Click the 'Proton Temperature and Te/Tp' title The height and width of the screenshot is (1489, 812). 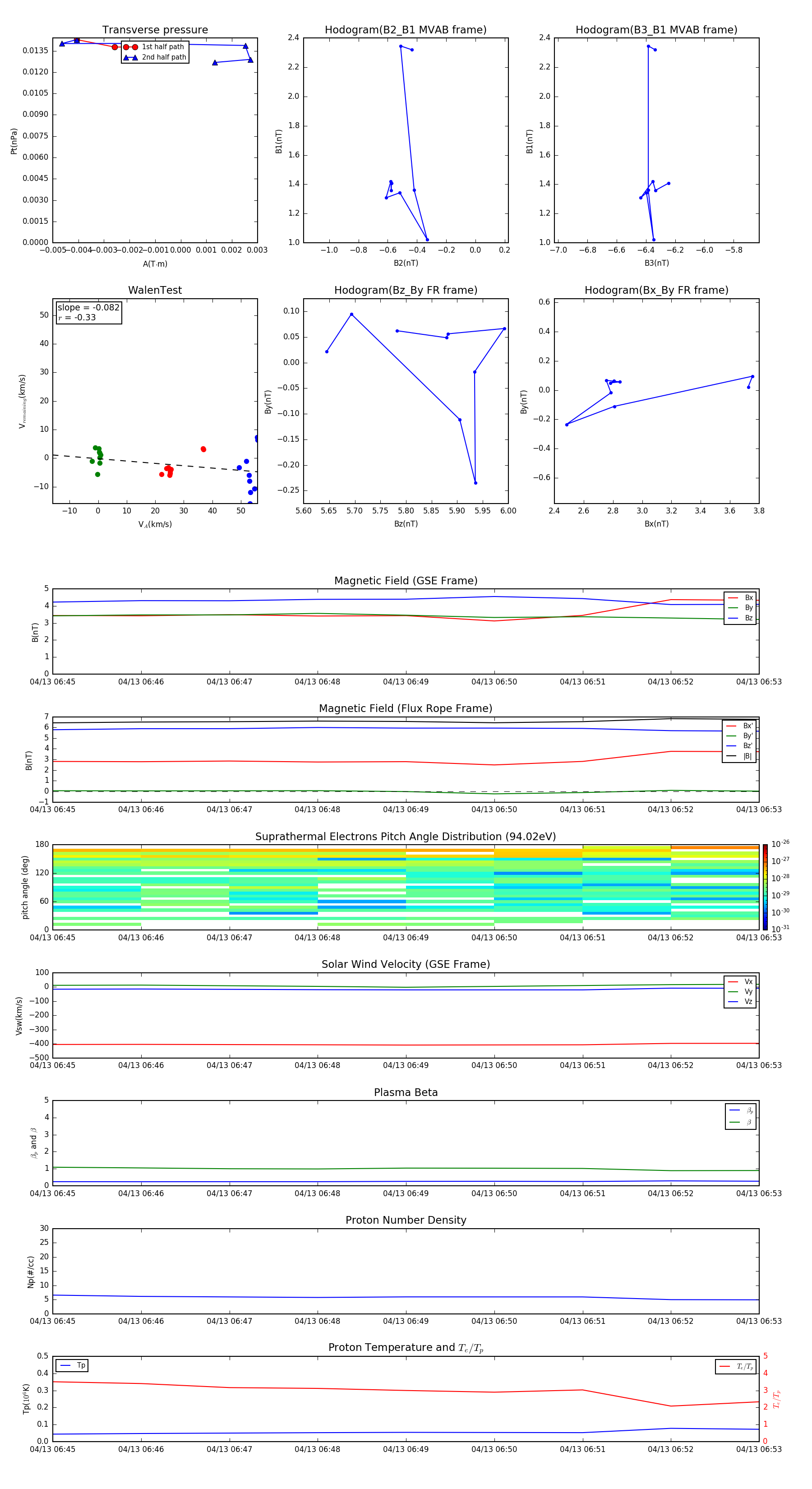click(406, 1348)
